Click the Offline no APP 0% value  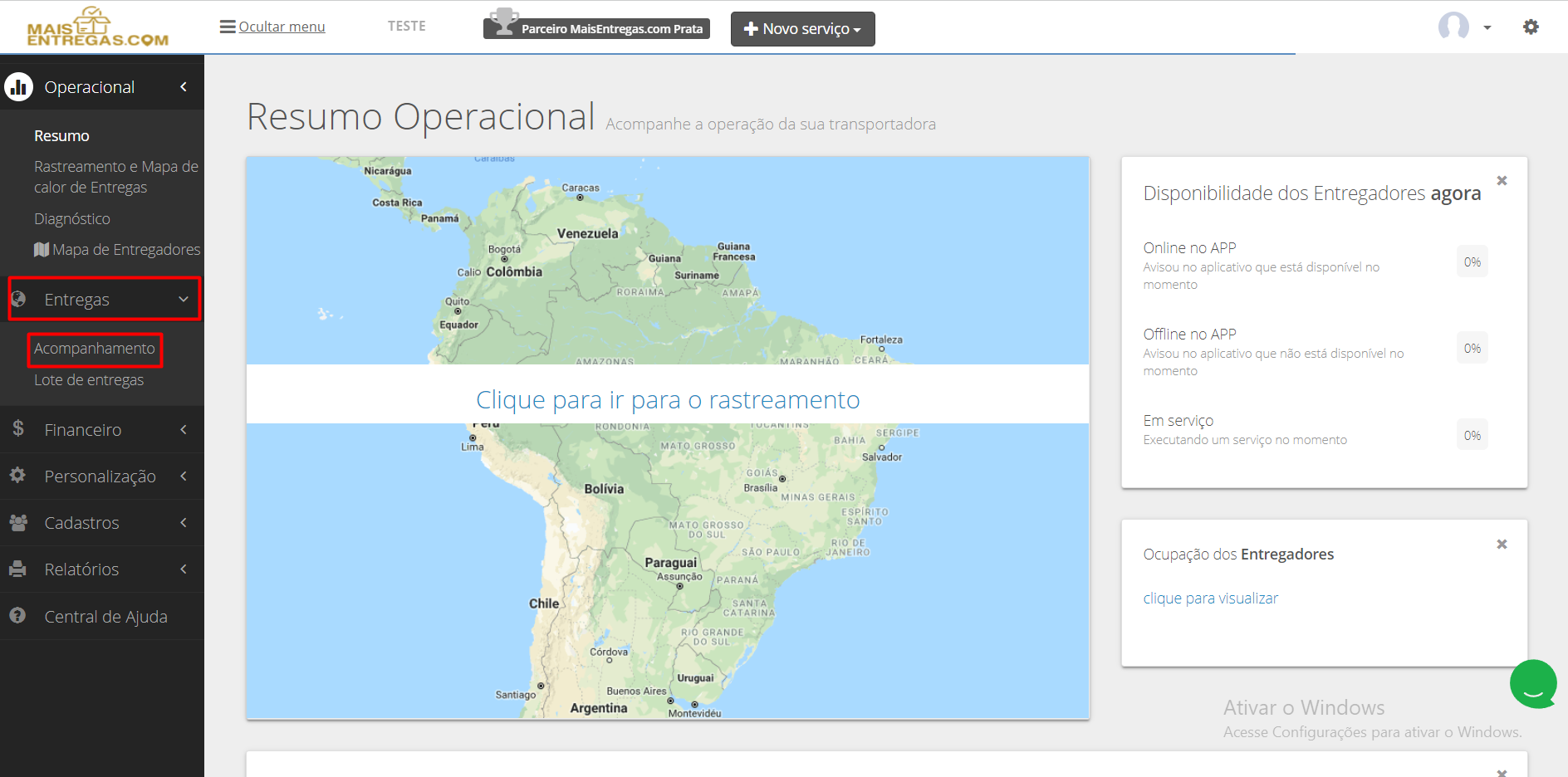pos(1472,349)
